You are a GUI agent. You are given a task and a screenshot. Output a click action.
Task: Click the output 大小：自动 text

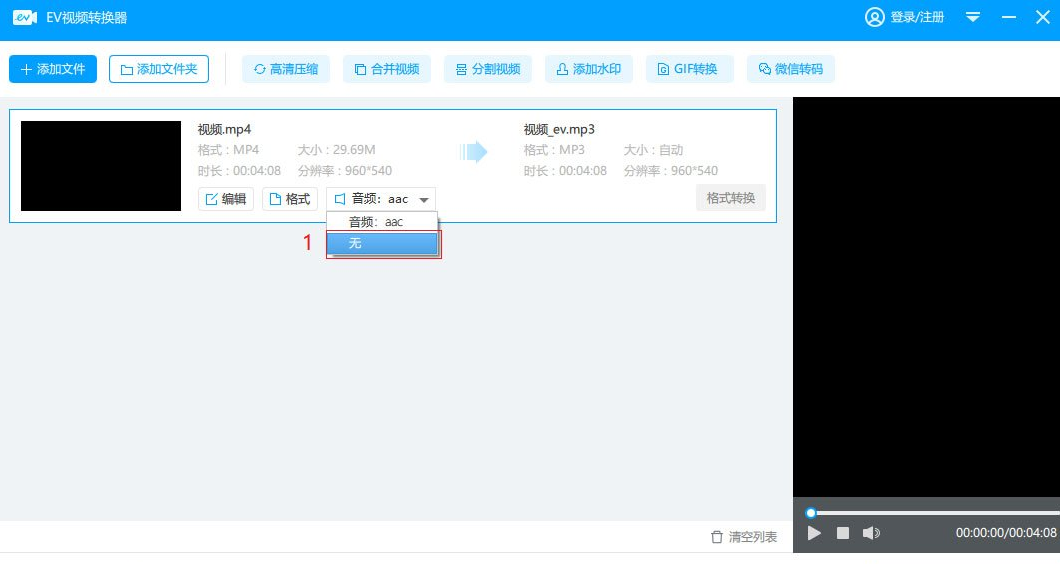653,149
